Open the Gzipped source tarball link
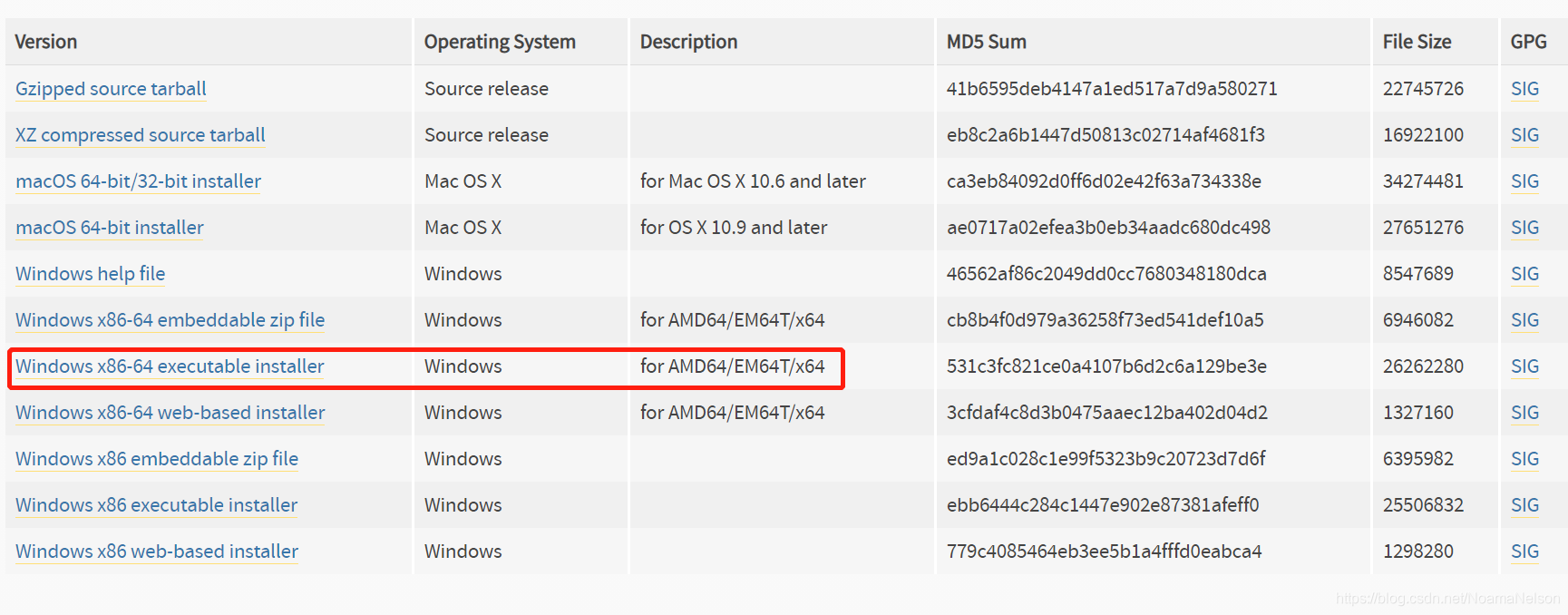 111,89
